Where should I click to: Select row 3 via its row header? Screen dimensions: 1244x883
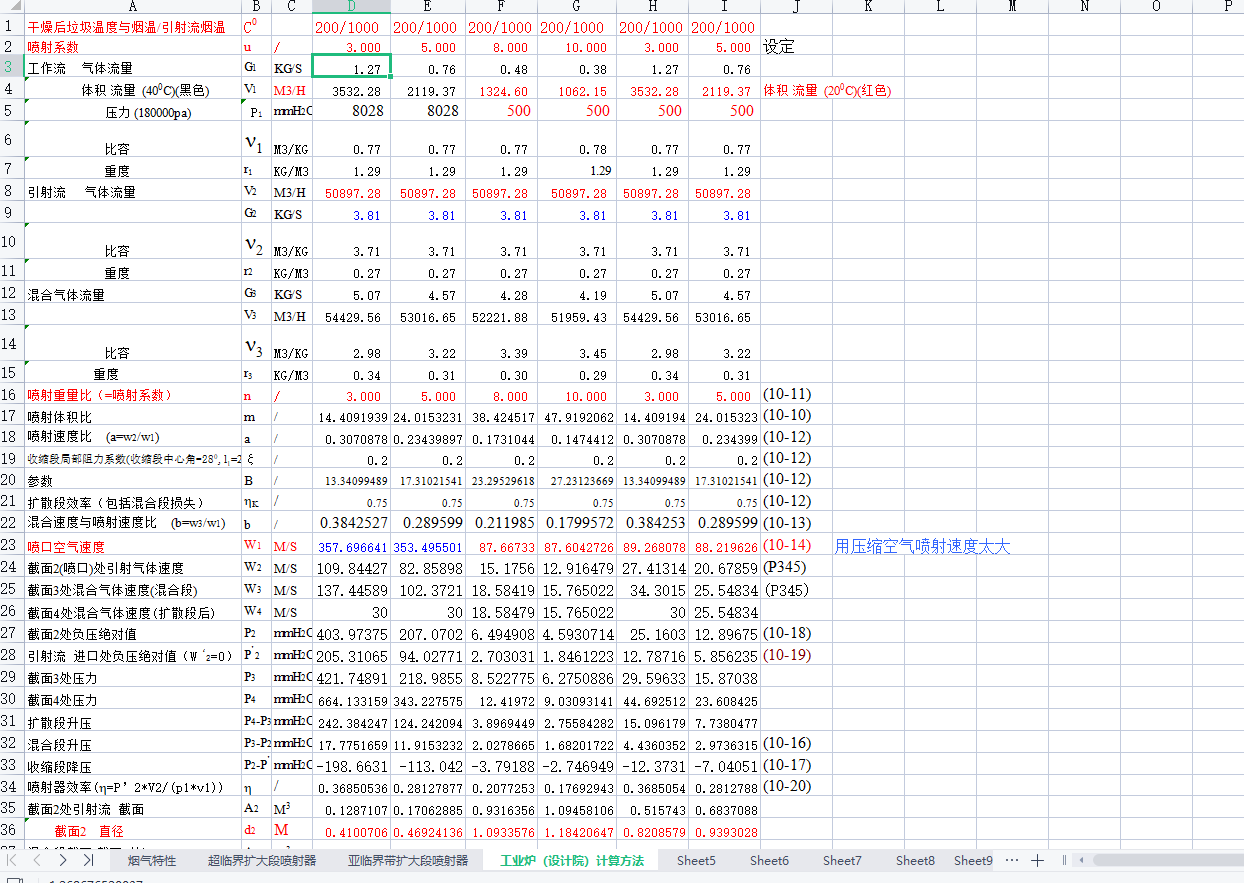tap(12, 68)
